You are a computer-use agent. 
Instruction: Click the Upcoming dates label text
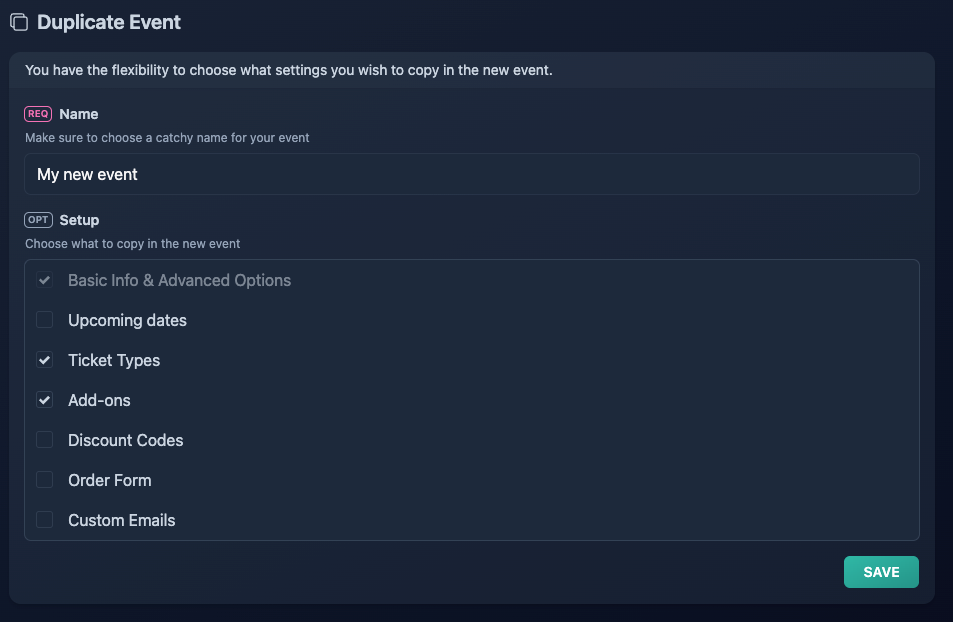point(127,320)
